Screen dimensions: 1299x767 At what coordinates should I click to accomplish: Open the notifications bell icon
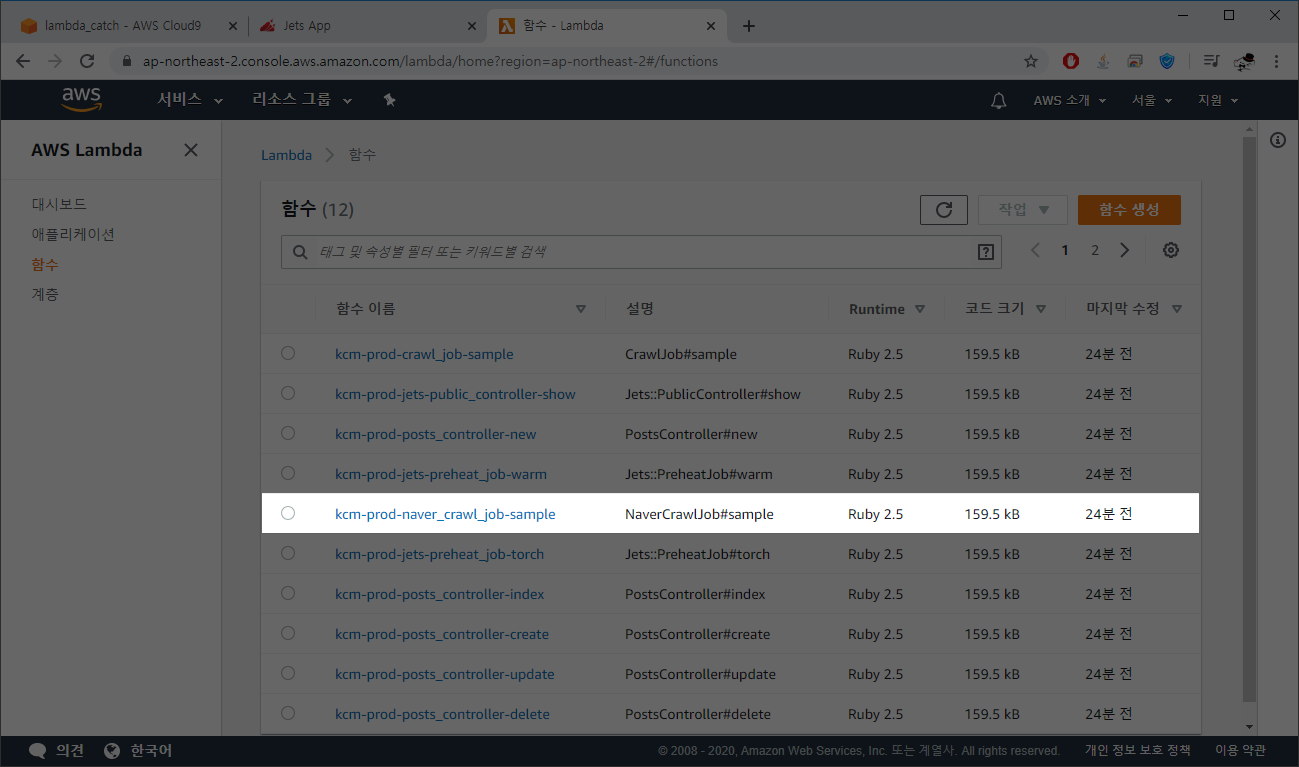998,100
